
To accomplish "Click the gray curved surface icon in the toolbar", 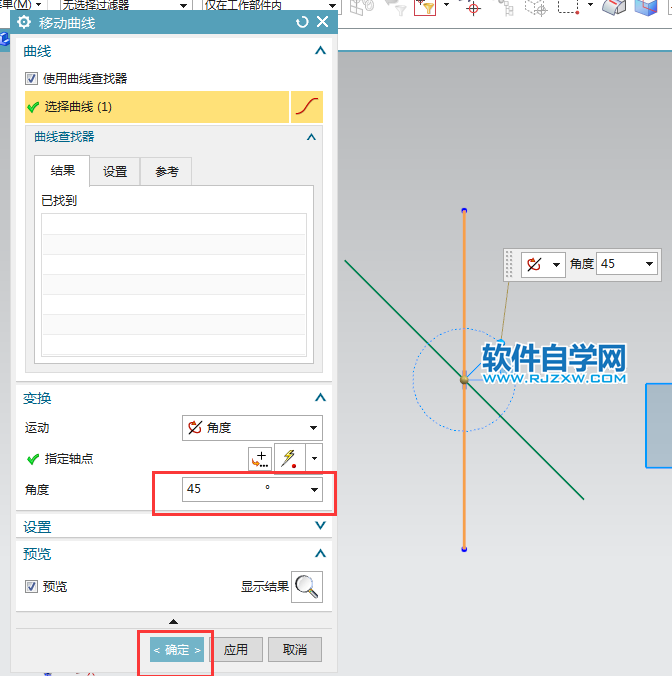I will tap(614, 7).
